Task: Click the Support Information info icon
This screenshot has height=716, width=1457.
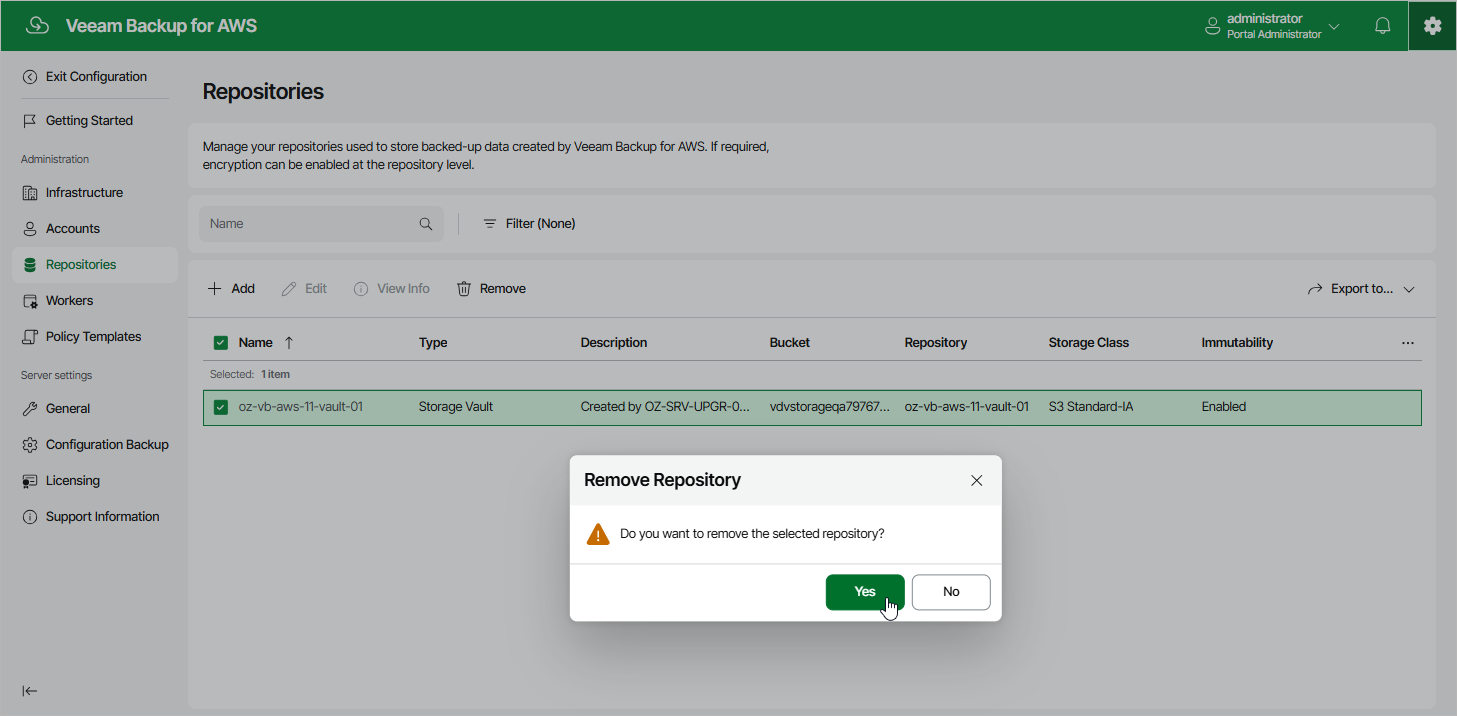Action: (x=30, y=517)
